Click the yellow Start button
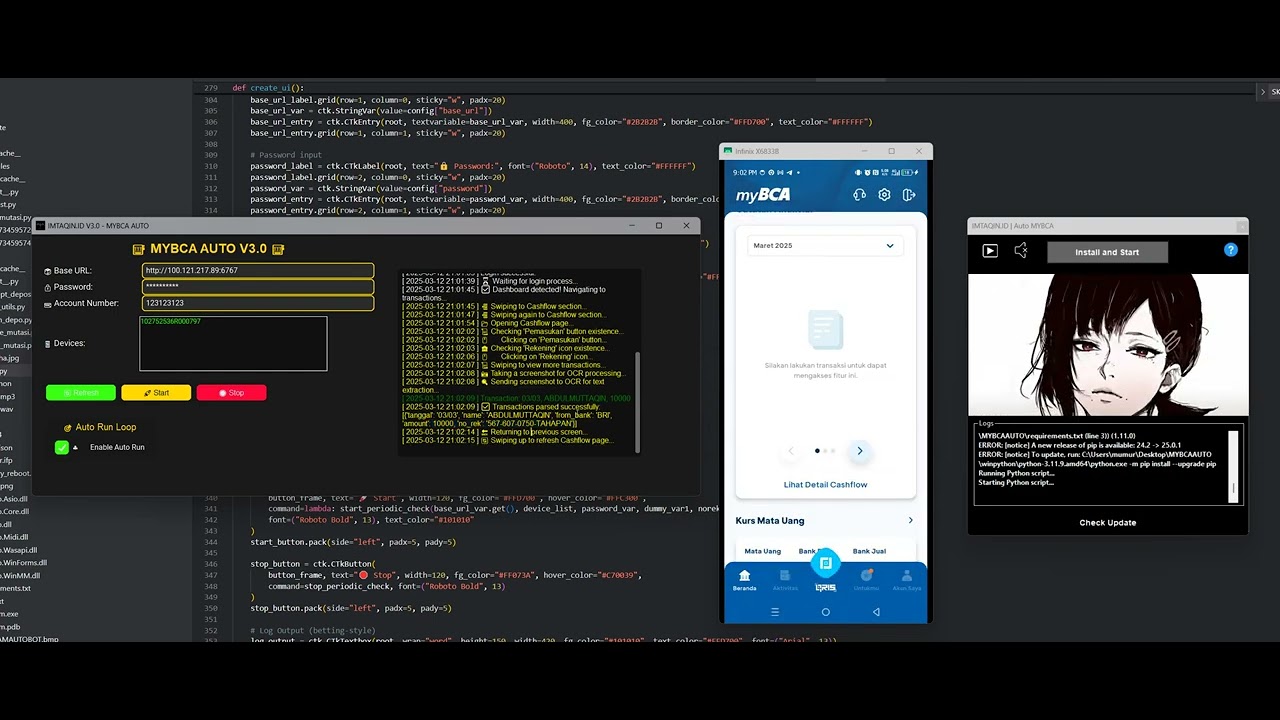The width and height of the screenshot is (1280, 720). 156,393
